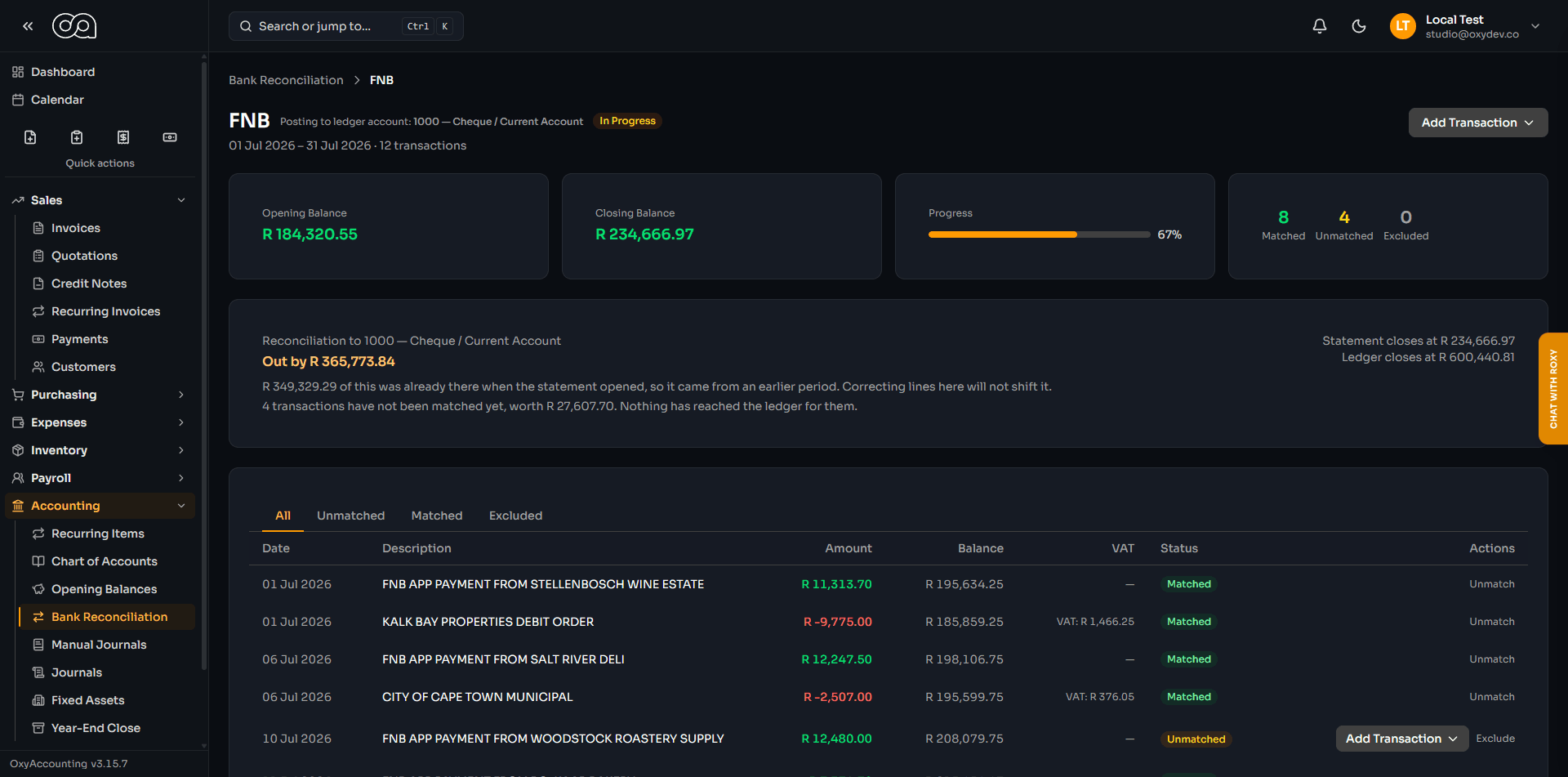Click the Dashboard grid icon
Image resolution: width=1568 pixels, height=777 pixels.
coord(18,72)
